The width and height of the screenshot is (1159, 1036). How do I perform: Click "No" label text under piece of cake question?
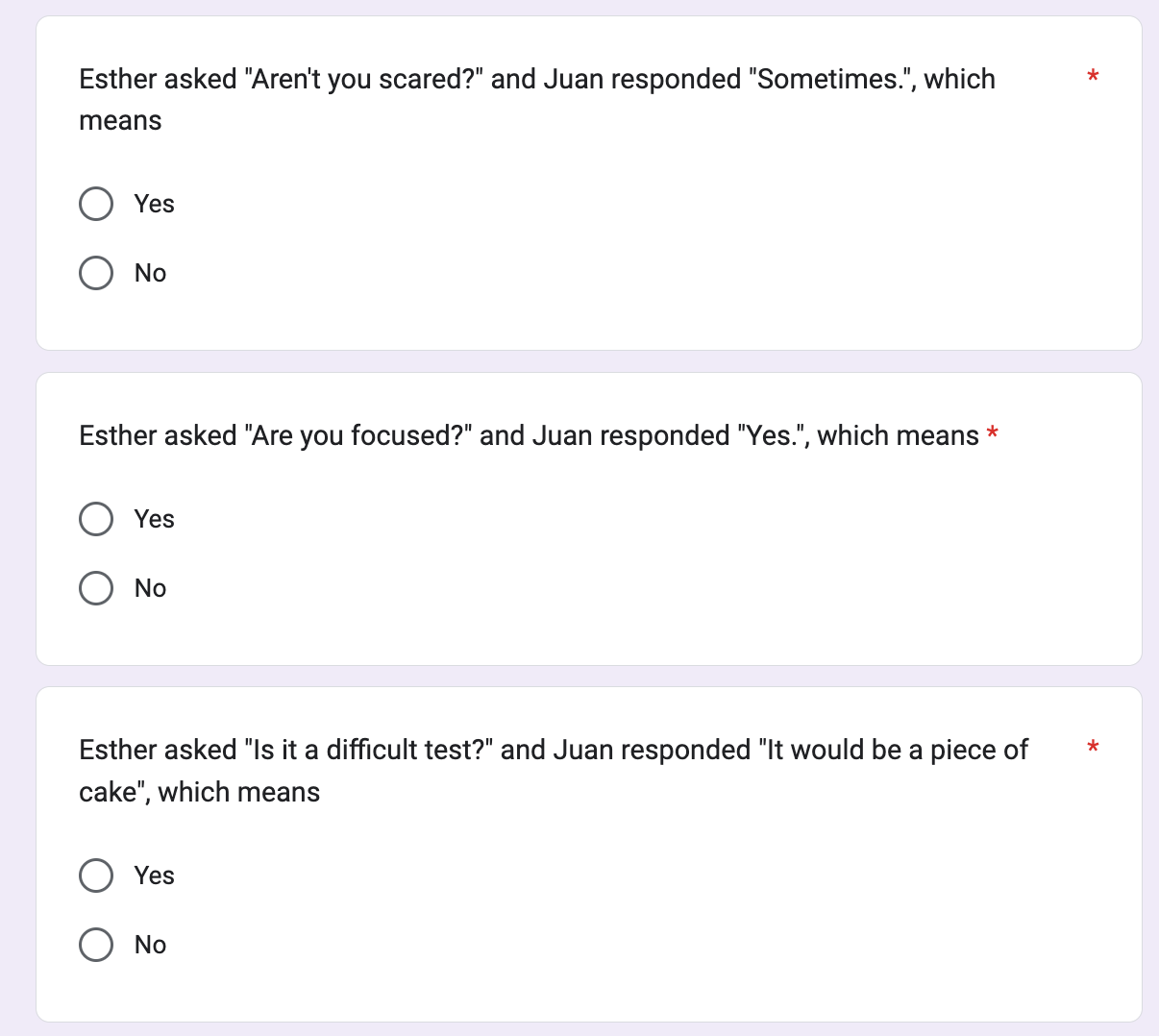(151, 945)
